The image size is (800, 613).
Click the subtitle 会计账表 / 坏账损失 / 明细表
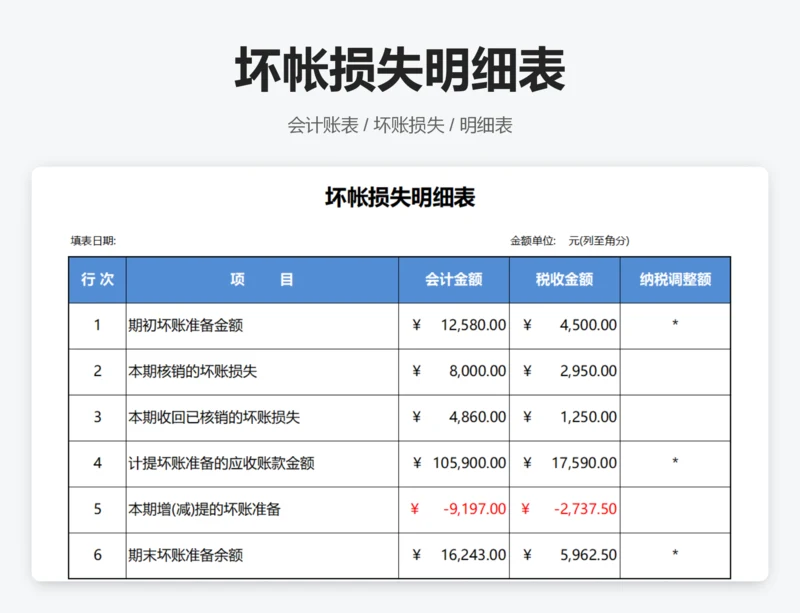(399, 125)
